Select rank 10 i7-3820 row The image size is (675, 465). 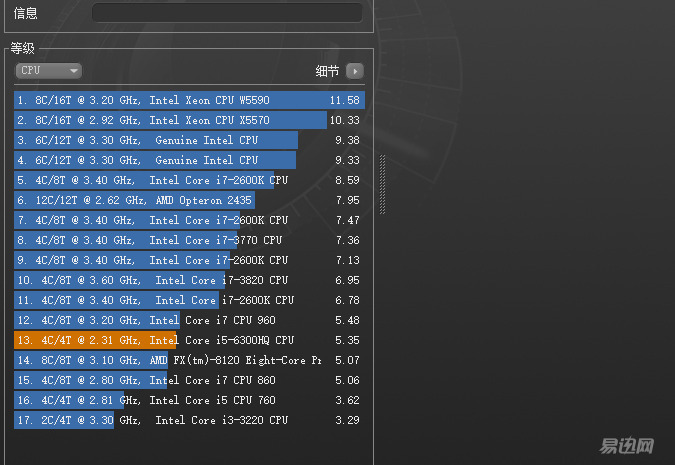tap(189, 280)
